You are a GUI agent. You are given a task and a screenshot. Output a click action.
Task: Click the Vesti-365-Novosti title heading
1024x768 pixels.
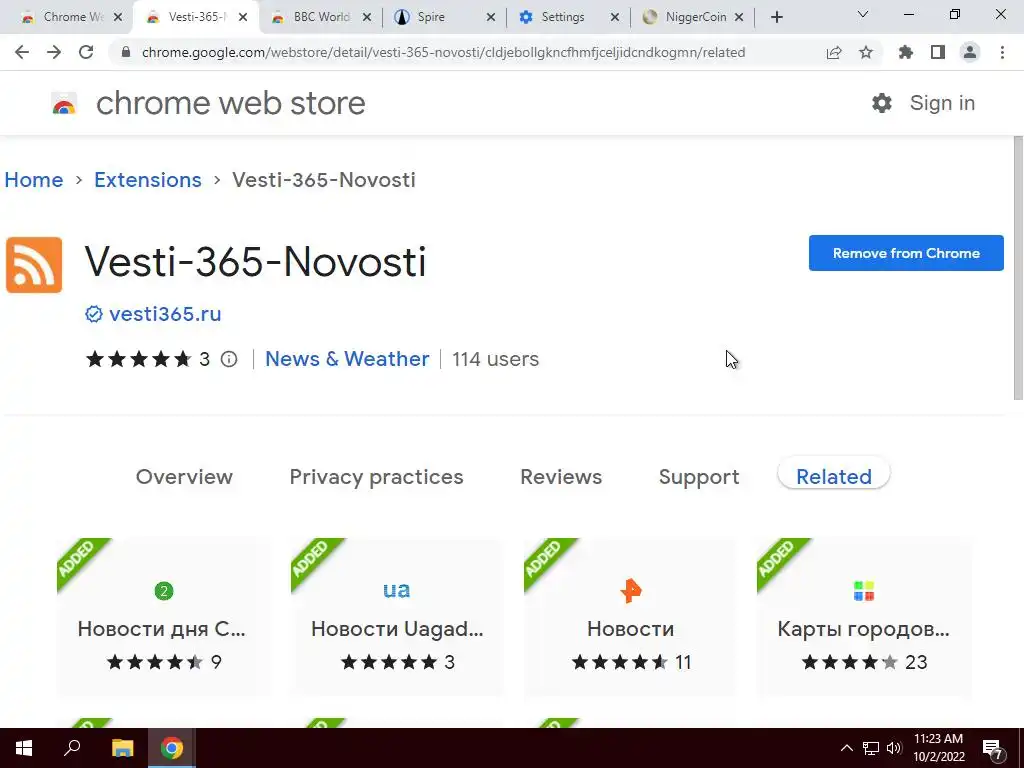(x=255, y=262)
